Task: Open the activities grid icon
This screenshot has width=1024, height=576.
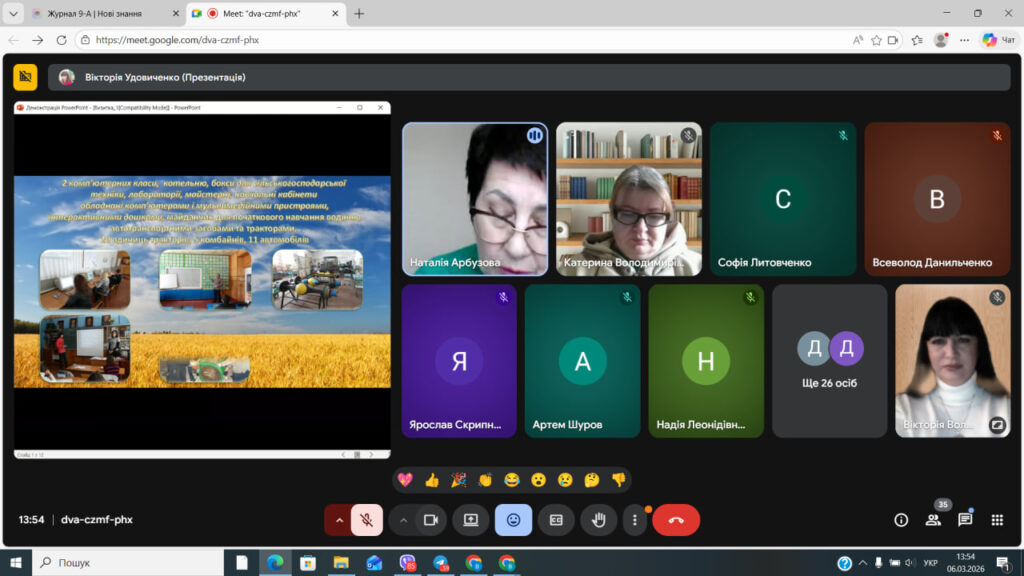Action: 997,520
